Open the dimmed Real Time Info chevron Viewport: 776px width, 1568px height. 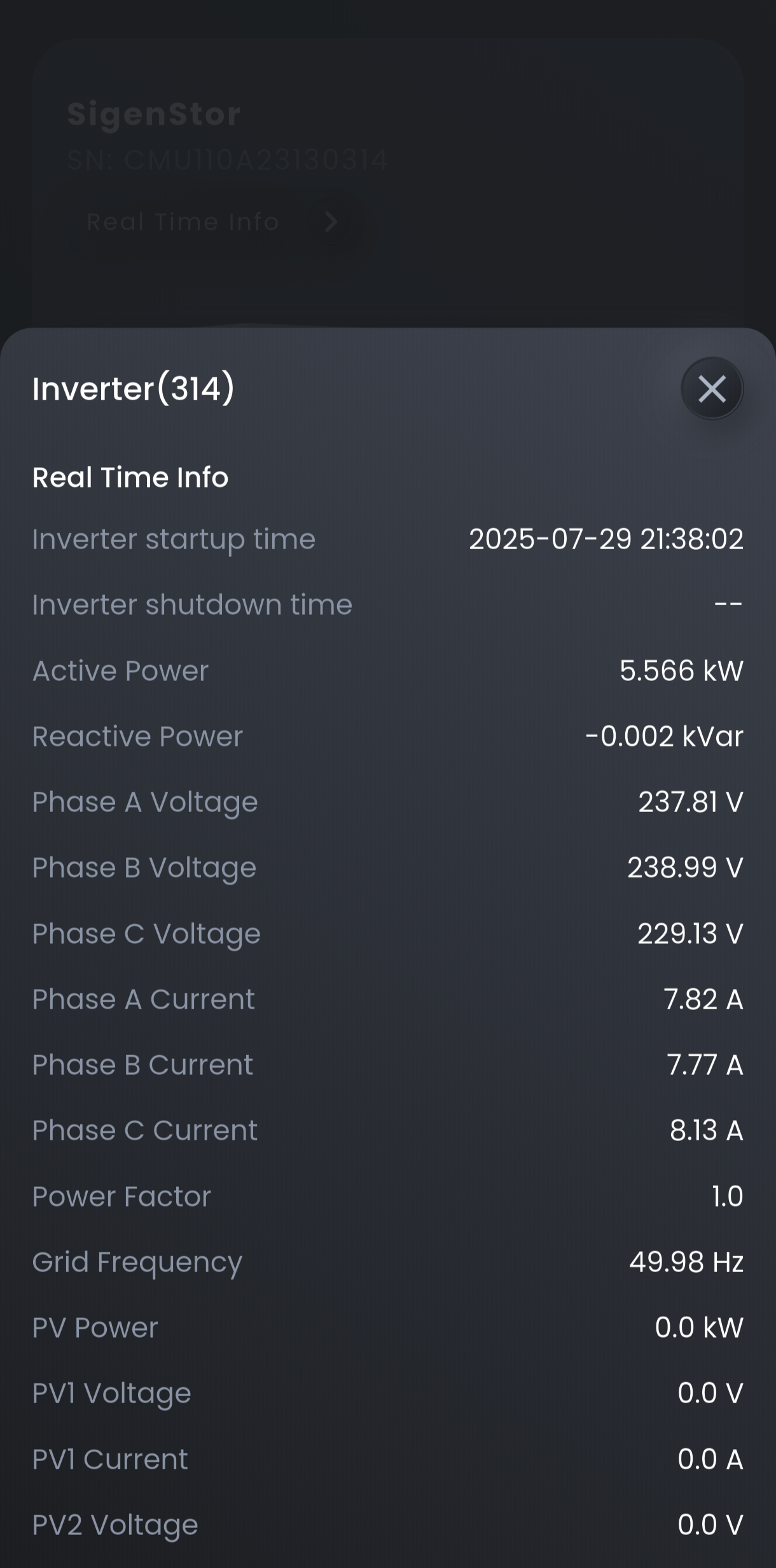click(x=331, y=221)
